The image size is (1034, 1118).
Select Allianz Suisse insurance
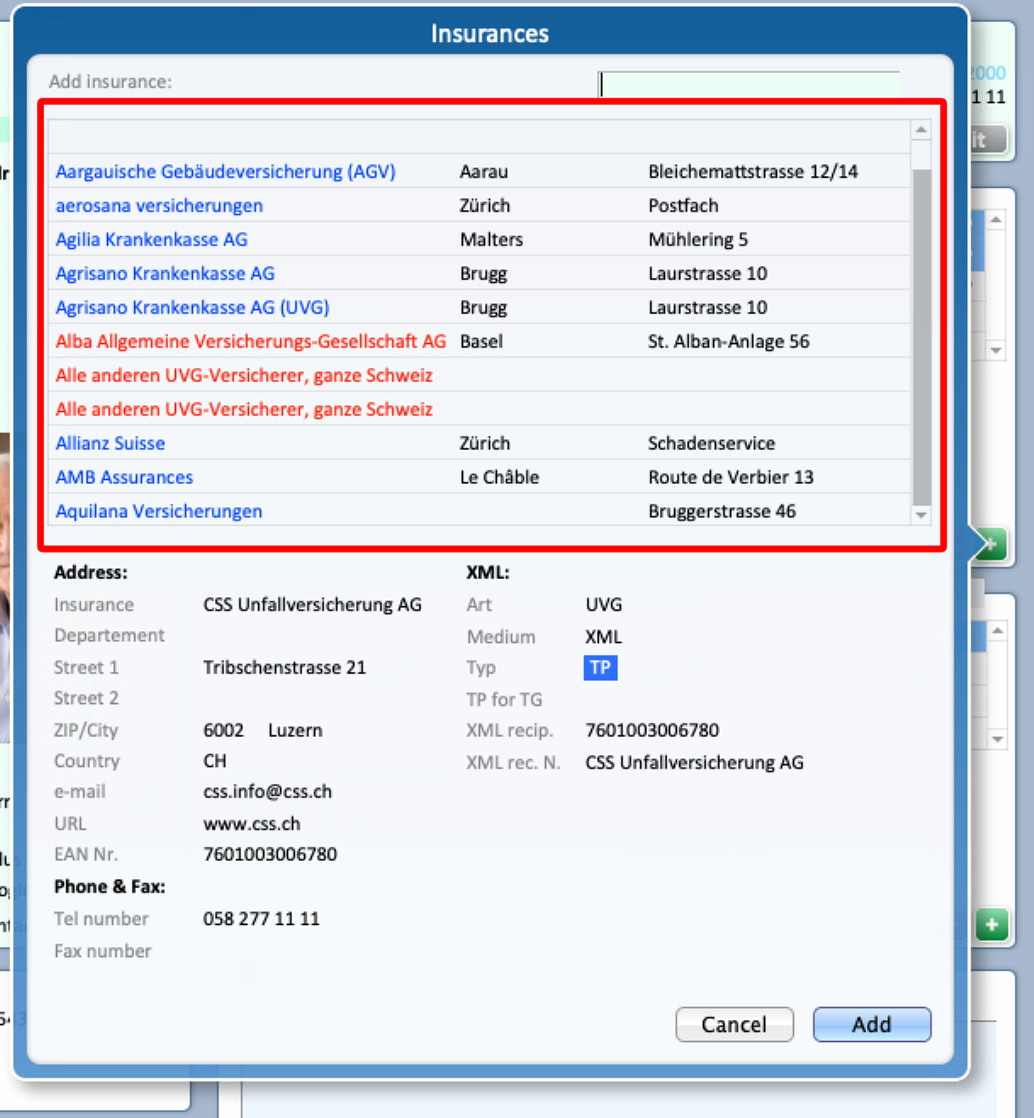(479, 443)
